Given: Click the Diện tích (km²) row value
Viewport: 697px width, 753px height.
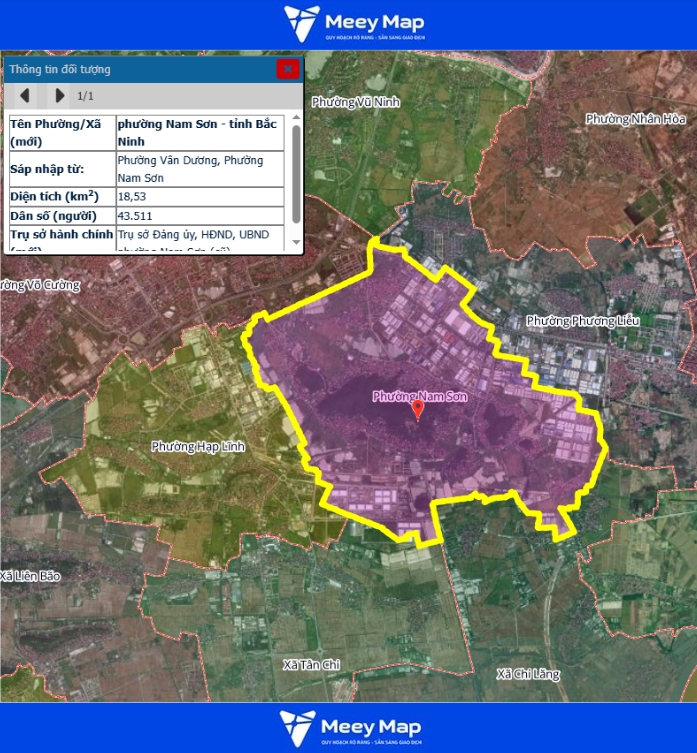Looking at the screenshot, I should pyautogui.click(x=132, y=197).
